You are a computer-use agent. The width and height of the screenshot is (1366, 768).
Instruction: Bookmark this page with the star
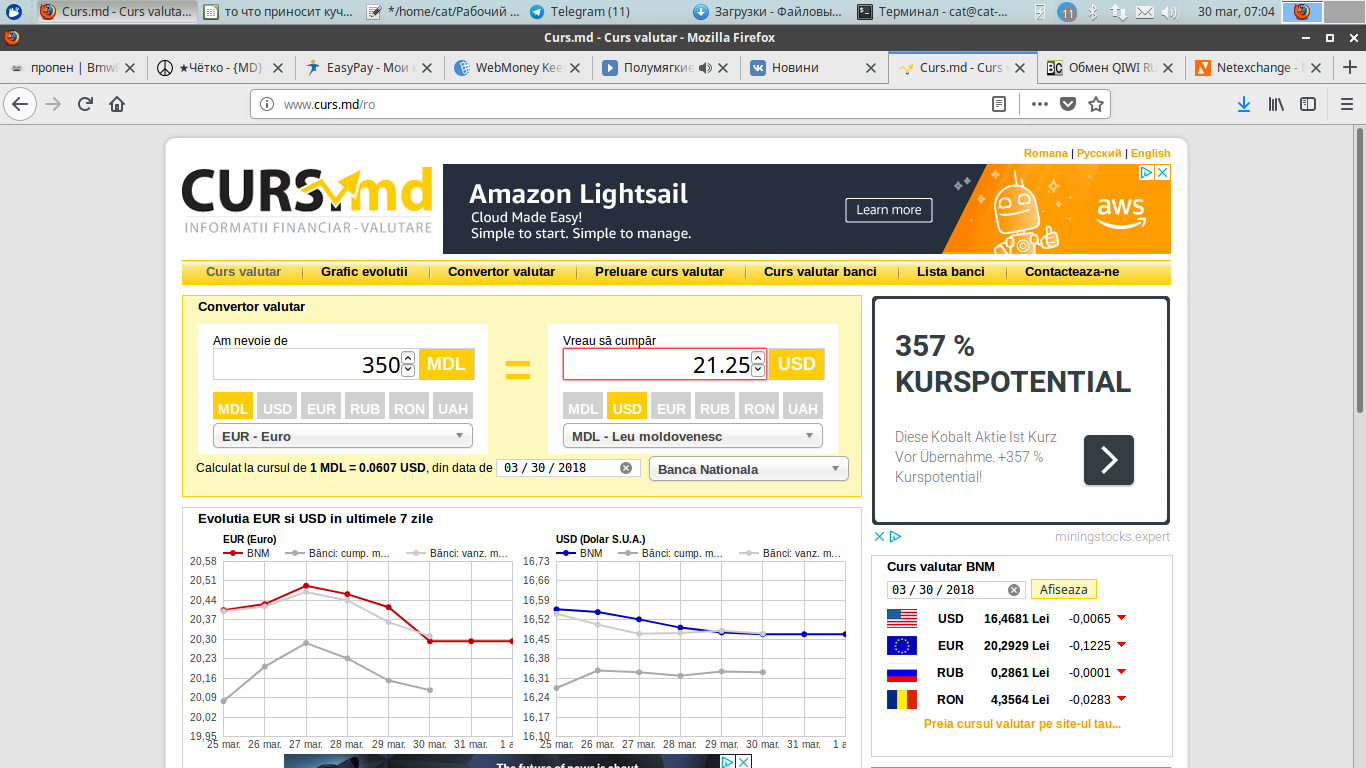point(1096,104)
